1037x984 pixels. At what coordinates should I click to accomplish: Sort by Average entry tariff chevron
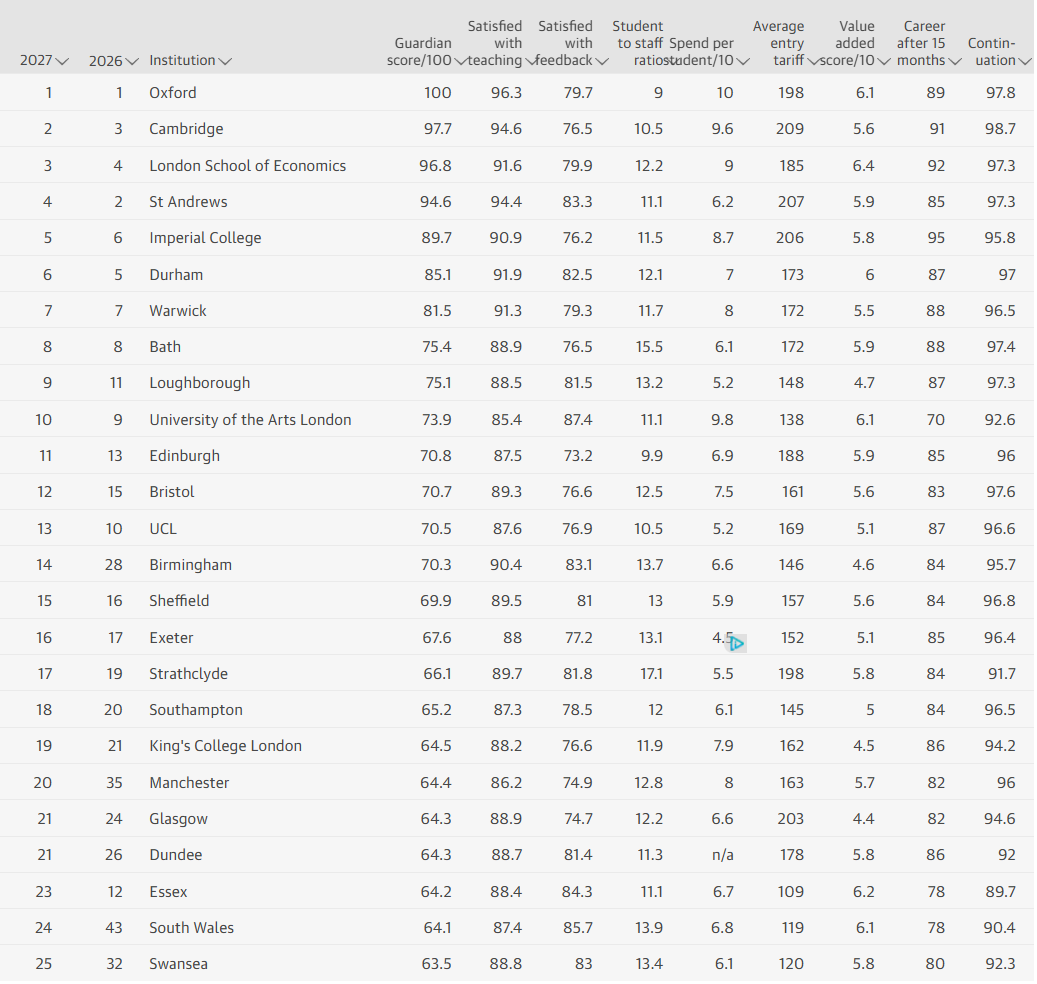[813, 62]
